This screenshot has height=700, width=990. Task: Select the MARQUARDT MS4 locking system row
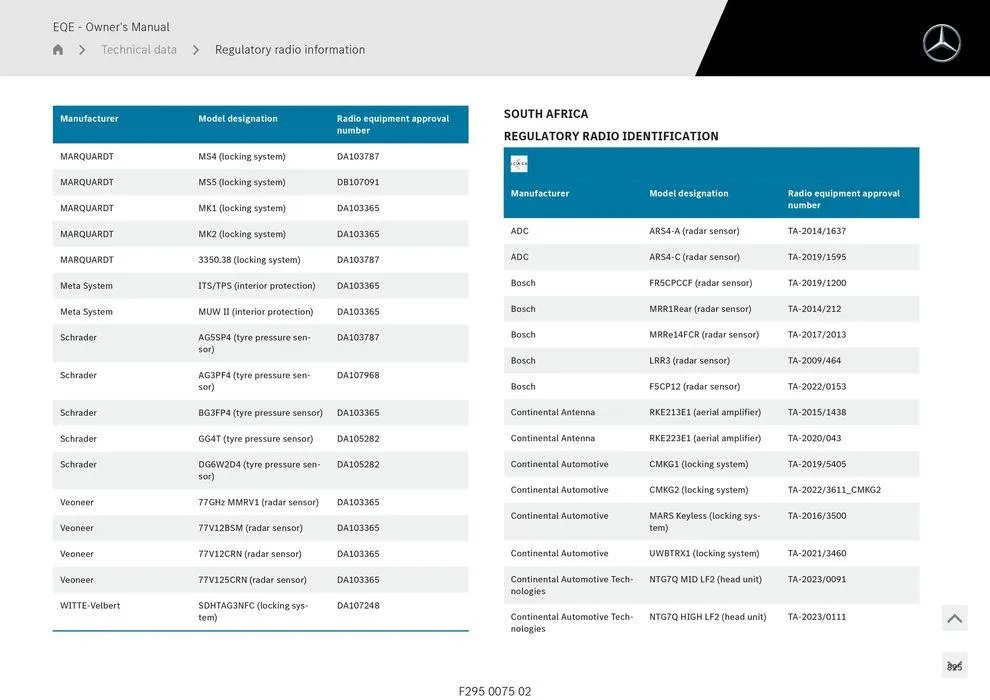(260, 157)
